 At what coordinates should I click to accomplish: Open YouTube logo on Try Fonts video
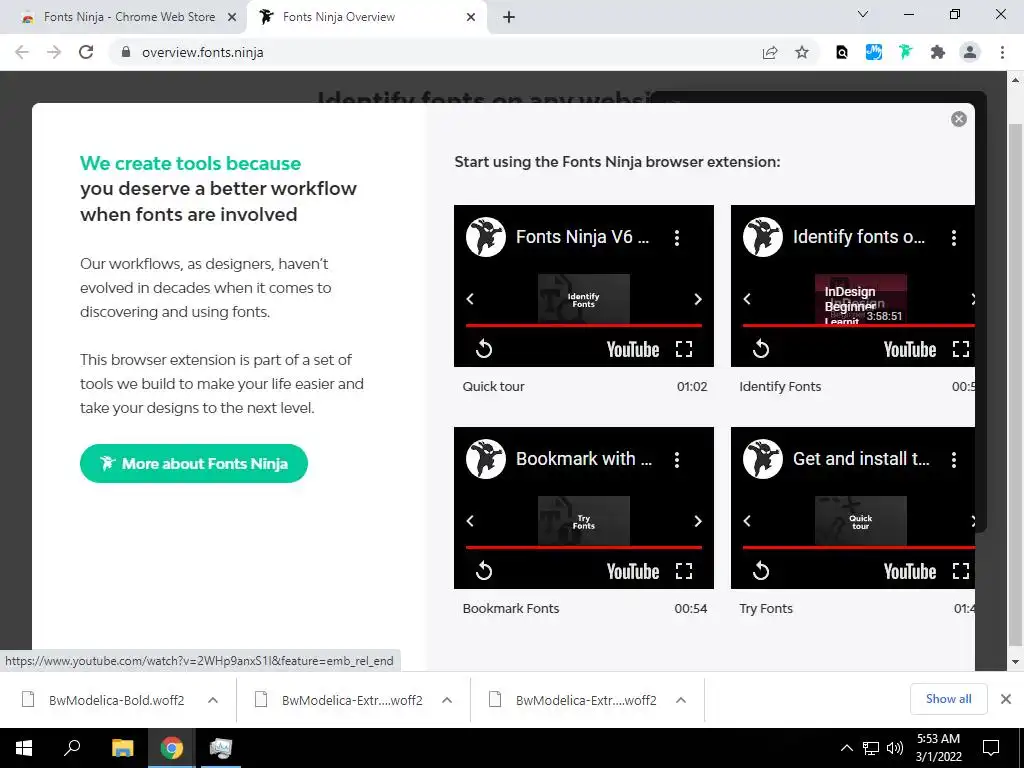(910, 571)
